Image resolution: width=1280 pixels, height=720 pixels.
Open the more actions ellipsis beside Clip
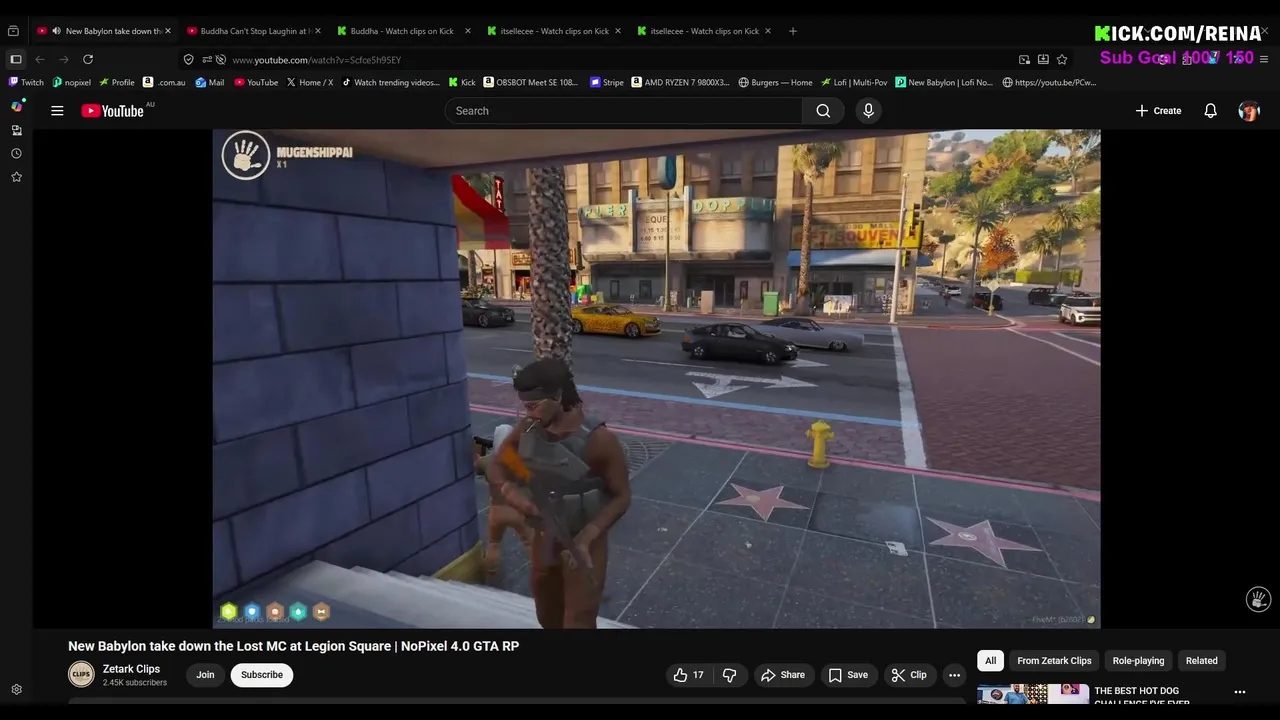(954, 675)
